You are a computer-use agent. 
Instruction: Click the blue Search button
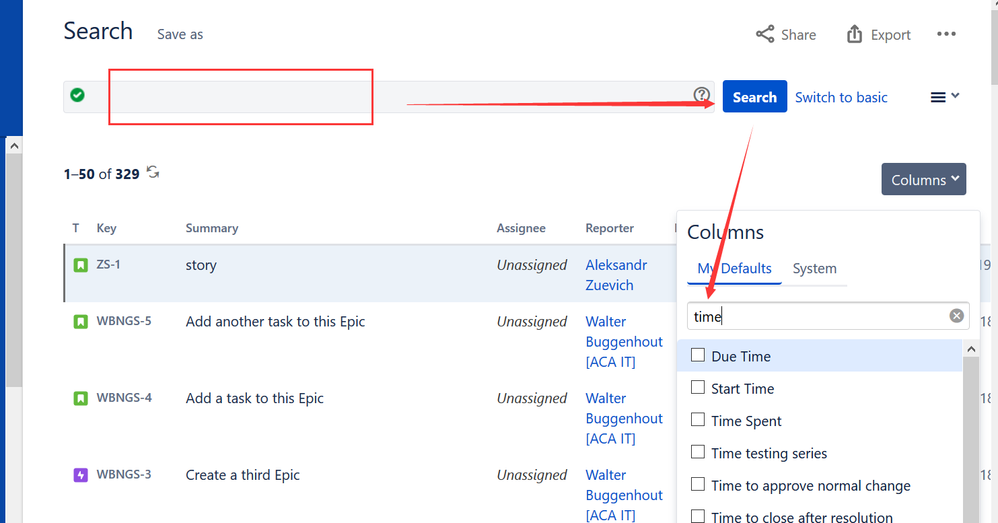point(755,97)
